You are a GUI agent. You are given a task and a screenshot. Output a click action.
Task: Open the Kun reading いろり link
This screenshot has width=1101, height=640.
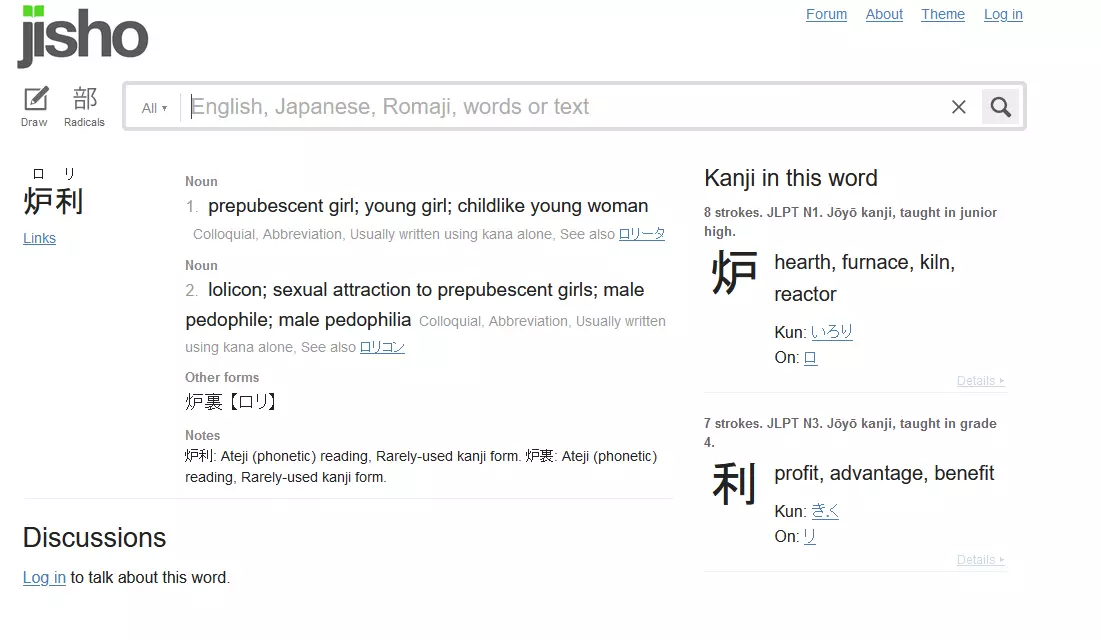[x=831, y=332]
